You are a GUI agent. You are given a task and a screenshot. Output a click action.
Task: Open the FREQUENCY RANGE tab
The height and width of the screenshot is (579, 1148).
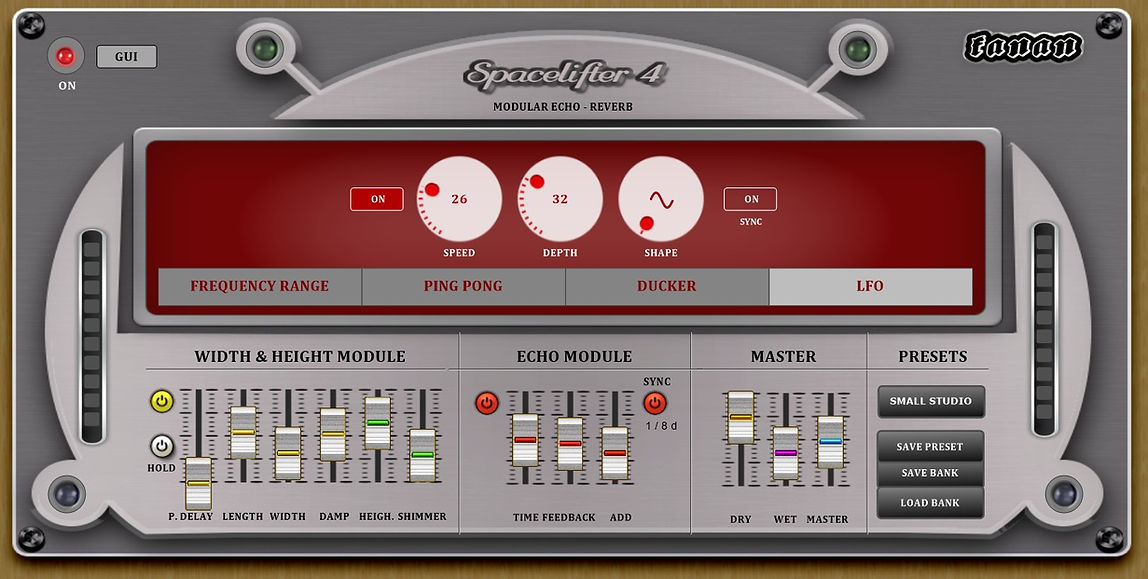coord(260,286)
